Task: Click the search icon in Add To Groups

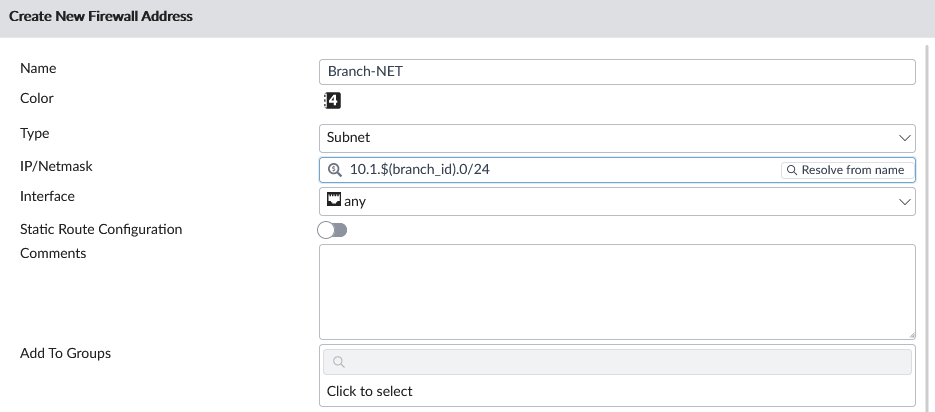Action: tap(338, 362)
